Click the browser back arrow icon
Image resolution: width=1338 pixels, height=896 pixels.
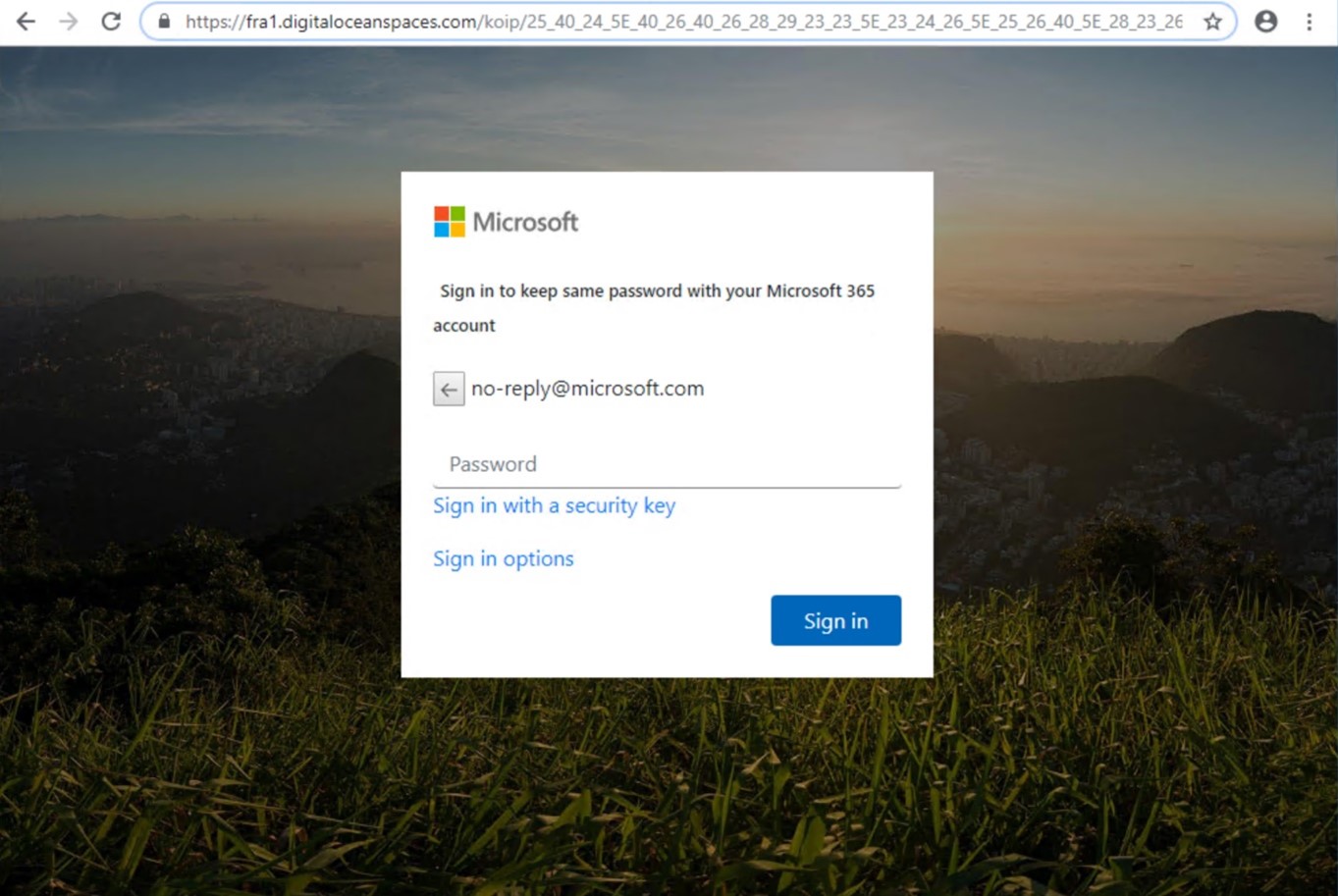(x=27, y=21)
